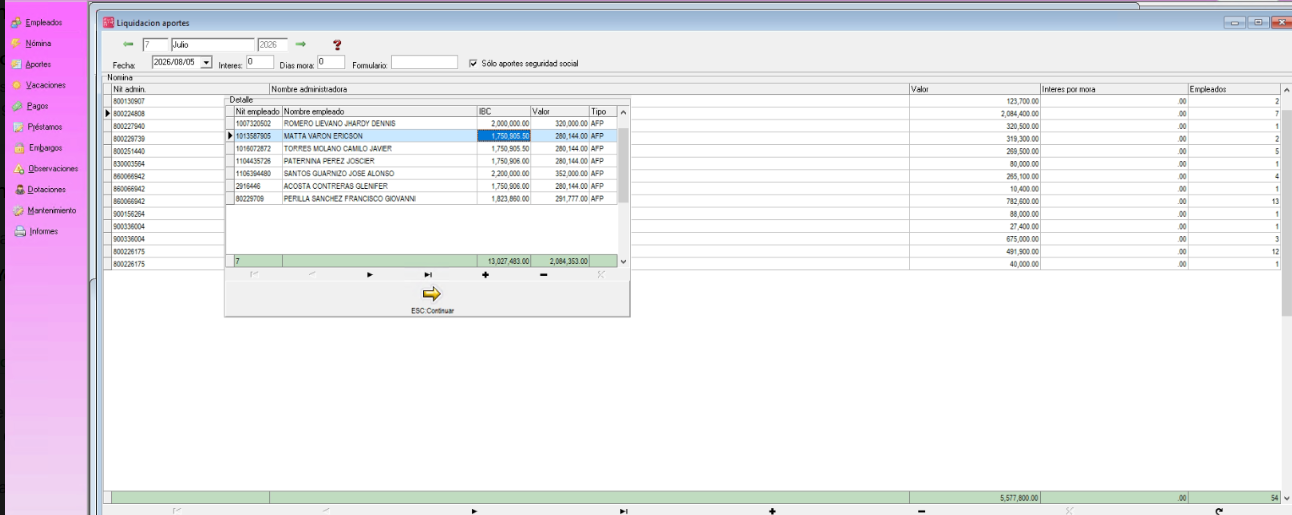Click IBC column header in Detalle
The height and width of the screenshot is (515, 1292).
click(x=503, y=111)
